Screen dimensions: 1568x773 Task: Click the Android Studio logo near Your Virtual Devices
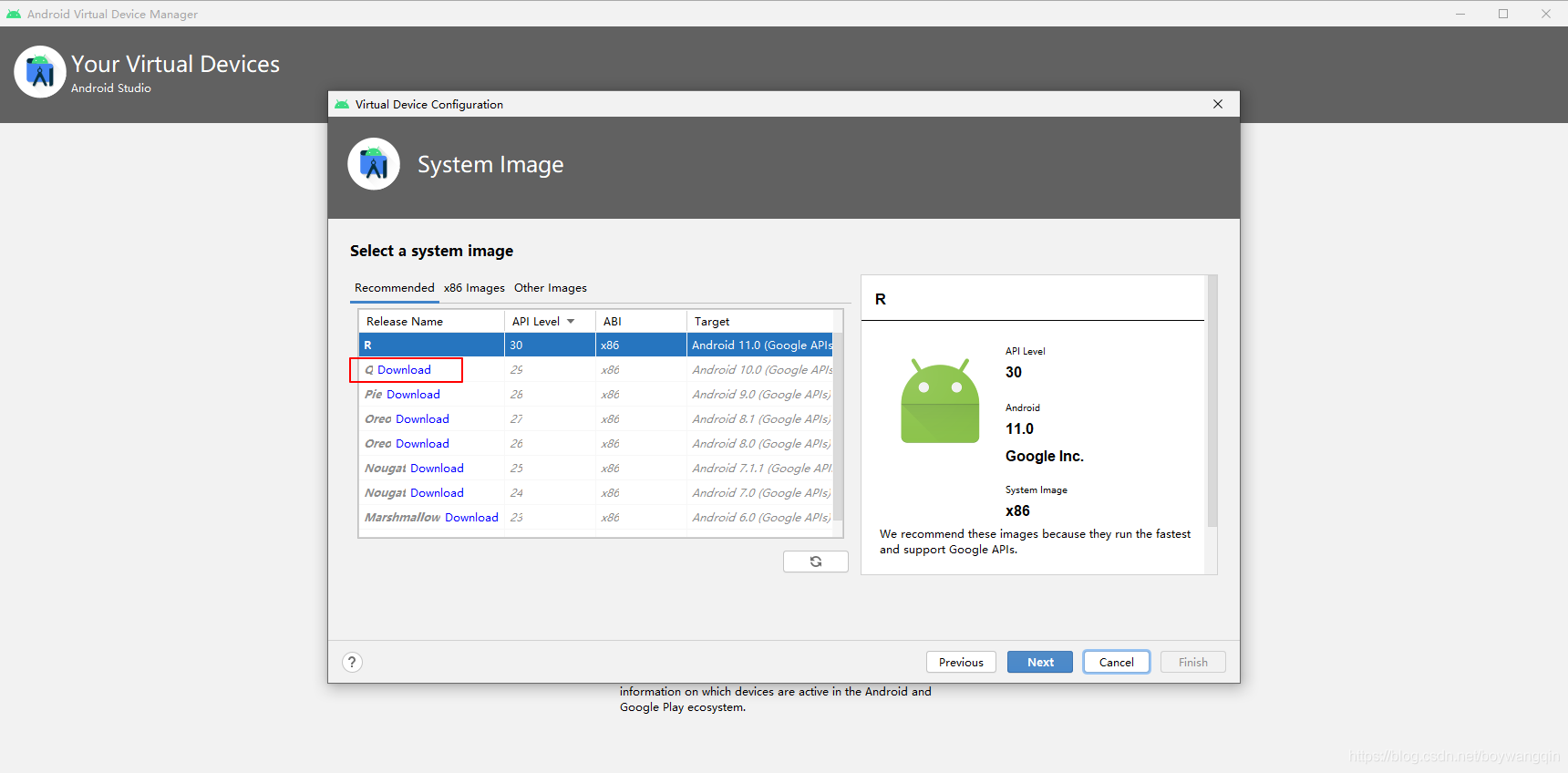(40, 72)
